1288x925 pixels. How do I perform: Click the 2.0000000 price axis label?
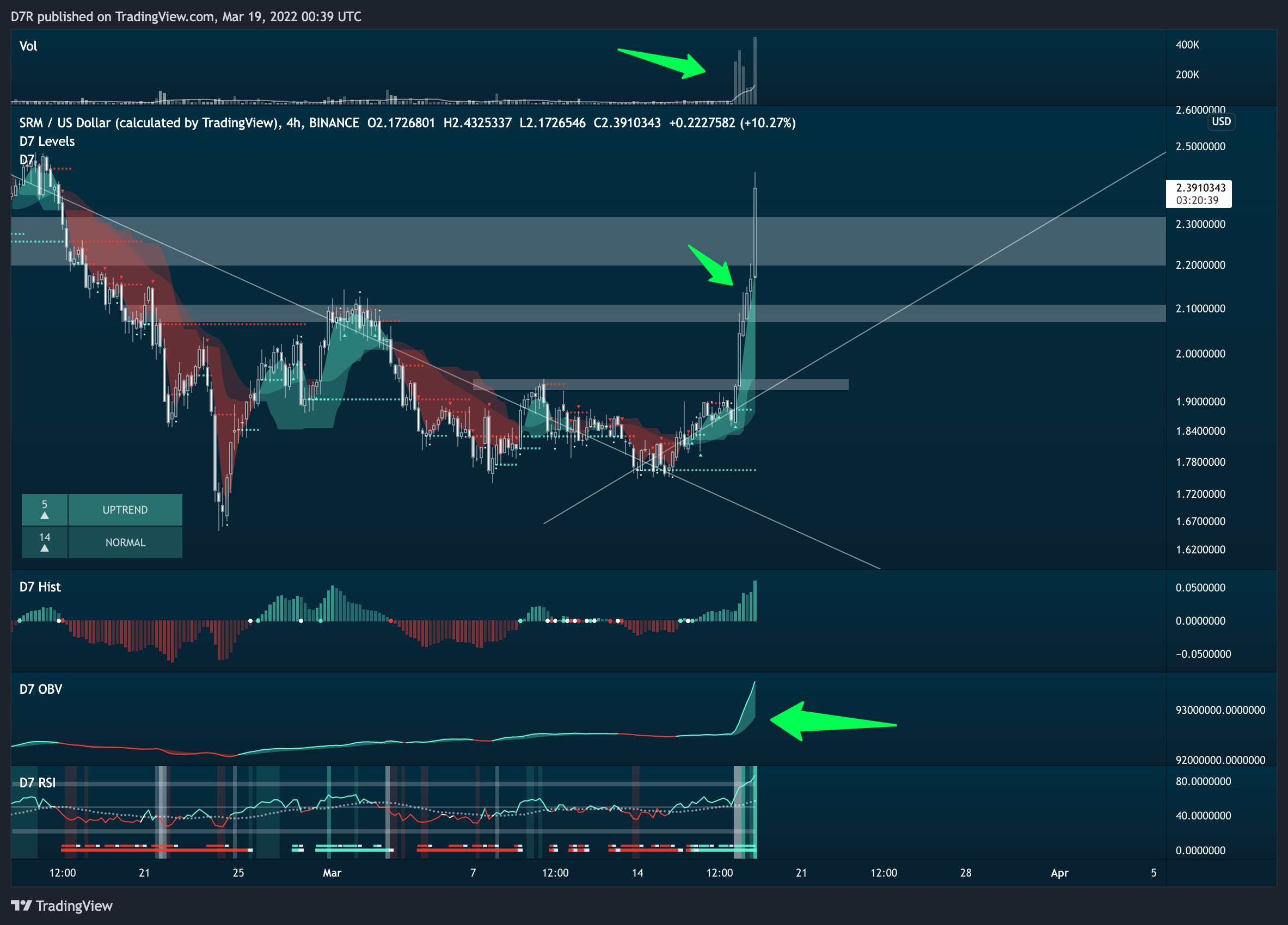(1200, 354)
